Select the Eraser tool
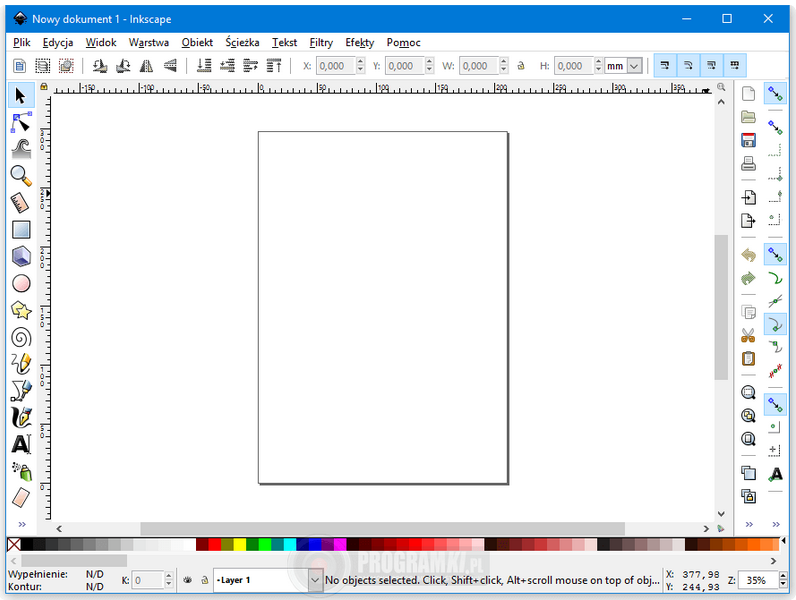796x600 pixels. (x=21, y=497)
